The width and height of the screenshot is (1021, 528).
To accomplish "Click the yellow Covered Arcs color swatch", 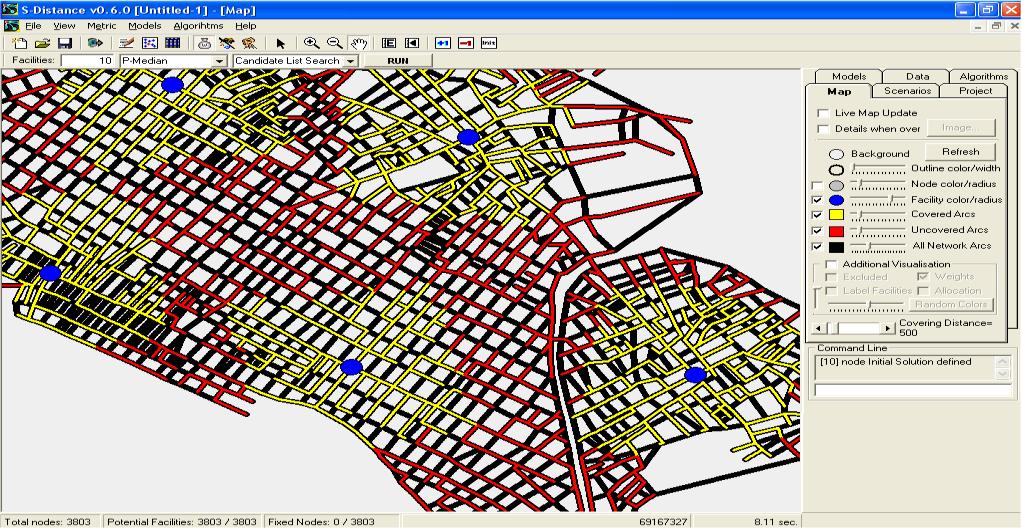I will [836, 215].
